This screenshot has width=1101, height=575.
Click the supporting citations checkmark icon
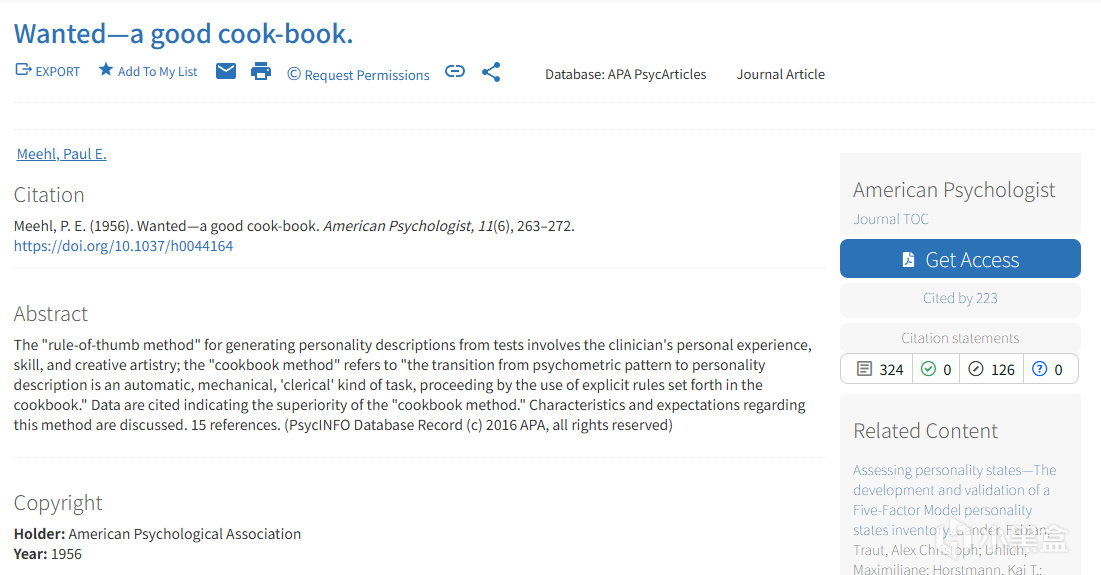pos(928,369)
